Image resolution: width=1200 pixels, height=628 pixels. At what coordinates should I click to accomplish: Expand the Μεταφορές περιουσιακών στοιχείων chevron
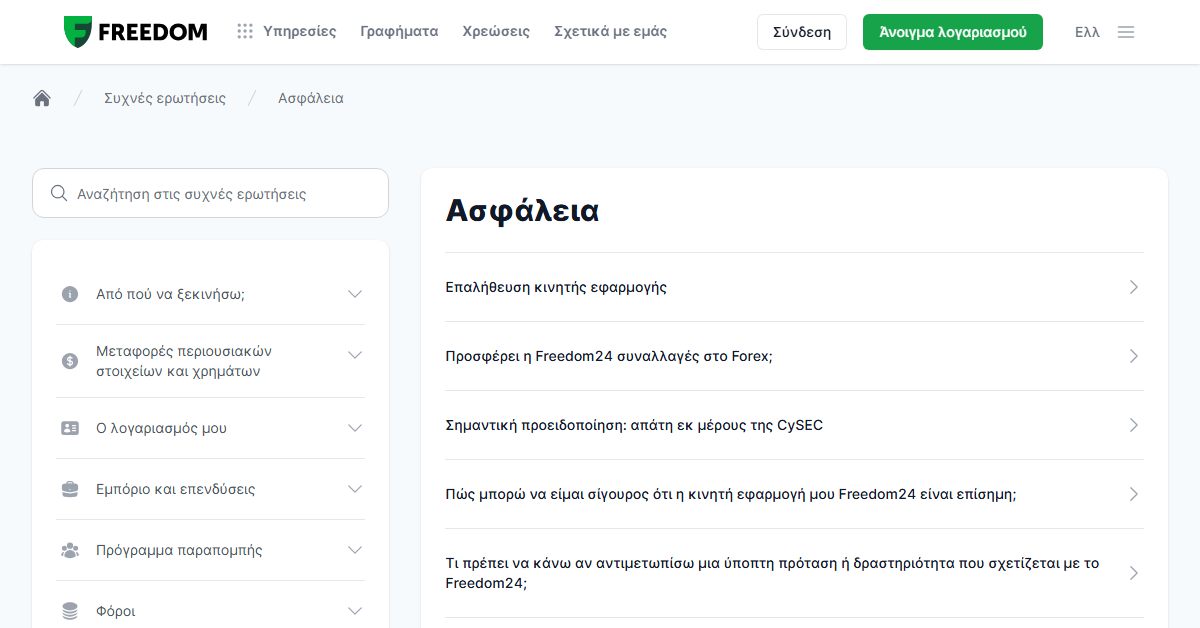355,355
